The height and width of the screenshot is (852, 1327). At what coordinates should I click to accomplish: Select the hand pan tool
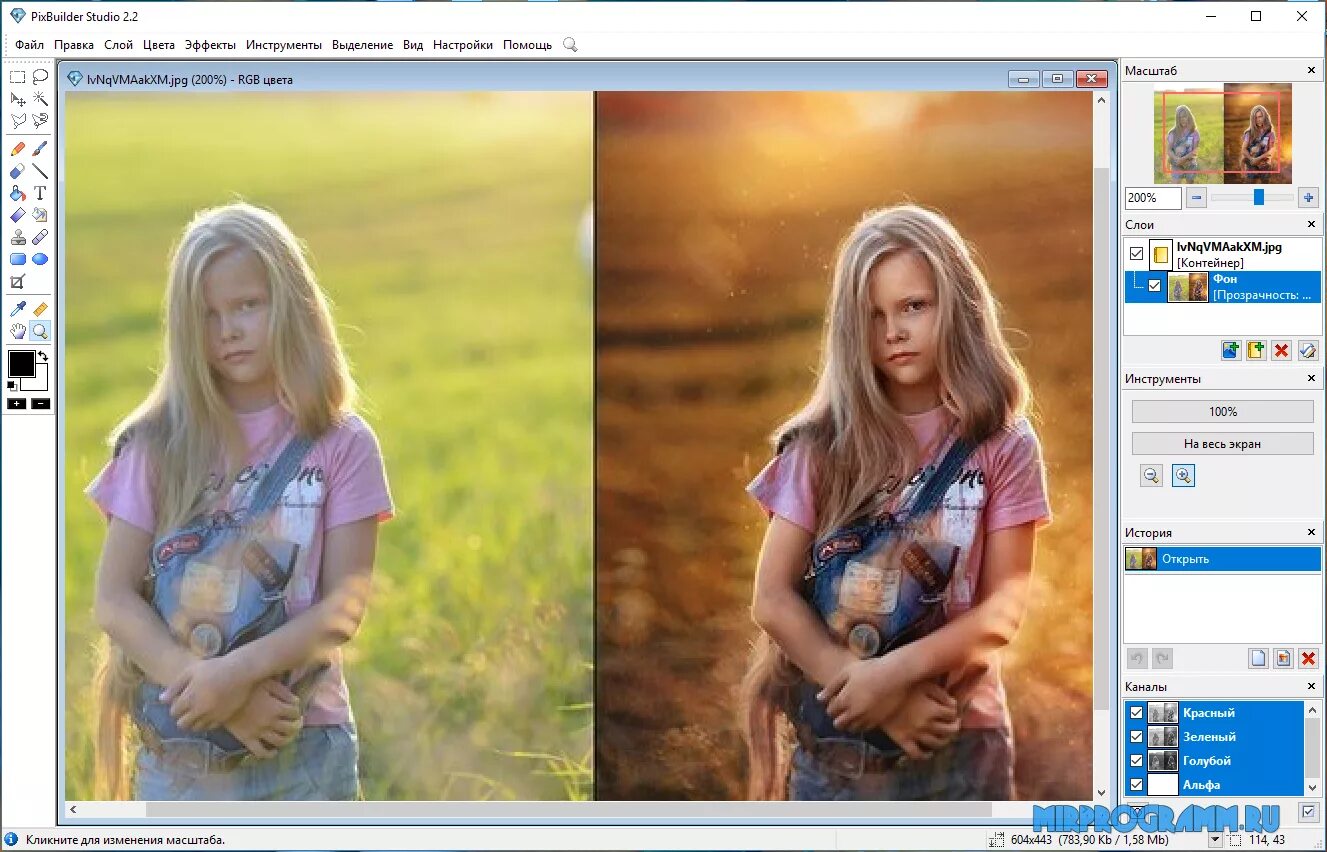click(x=18, y=332)
